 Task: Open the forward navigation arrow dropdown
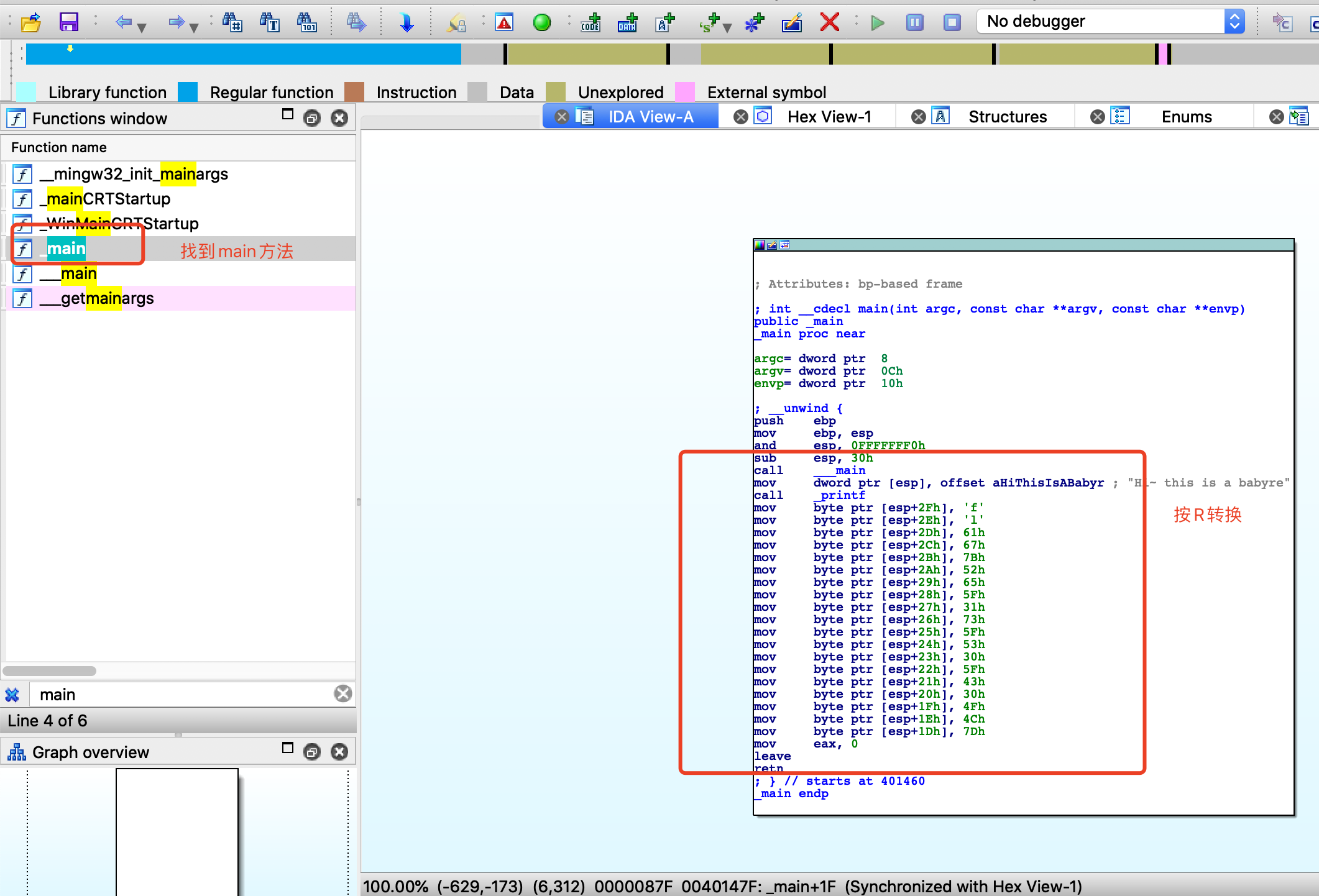pos(194,27)
